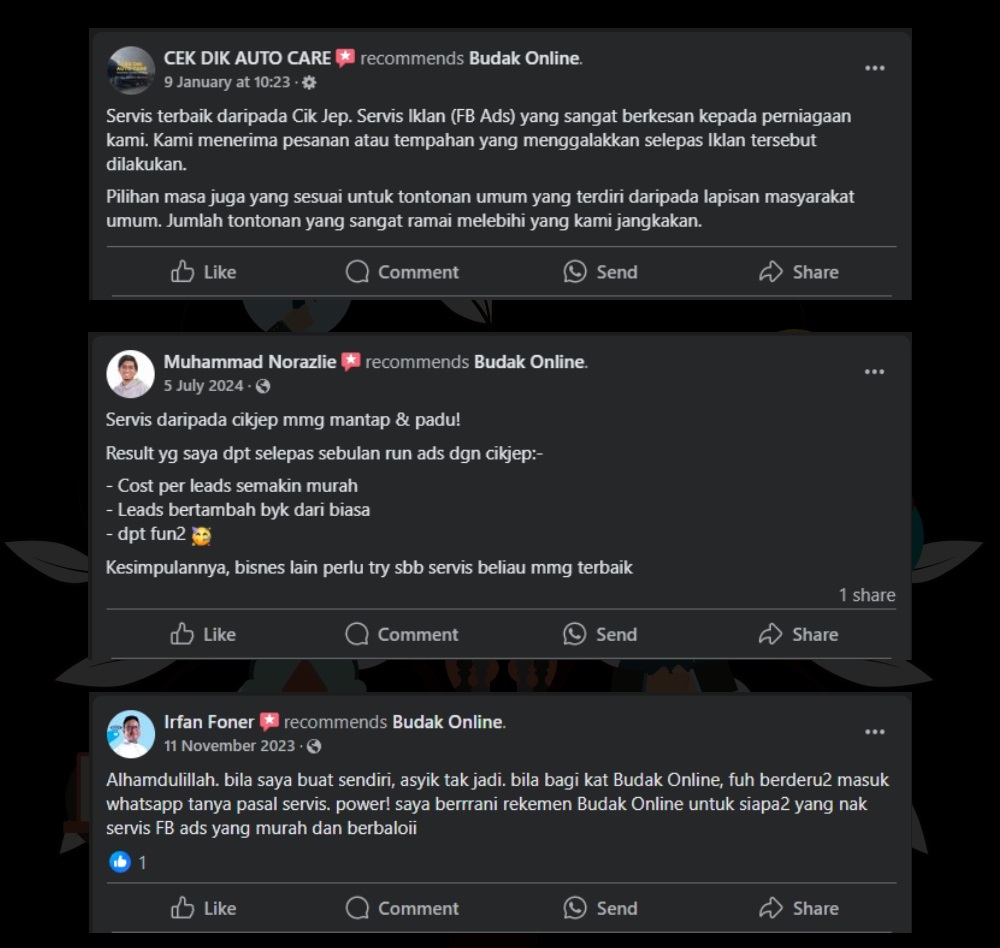View like reaction count on Irfan's post
This screenshot has width=1000, height=948.
(129, 862)
